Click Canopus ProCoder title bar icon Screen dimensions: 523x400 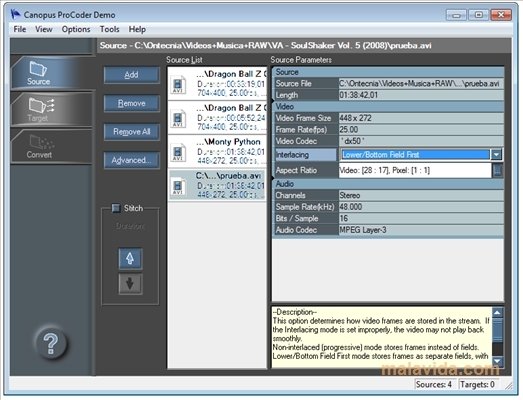(15, 14)
